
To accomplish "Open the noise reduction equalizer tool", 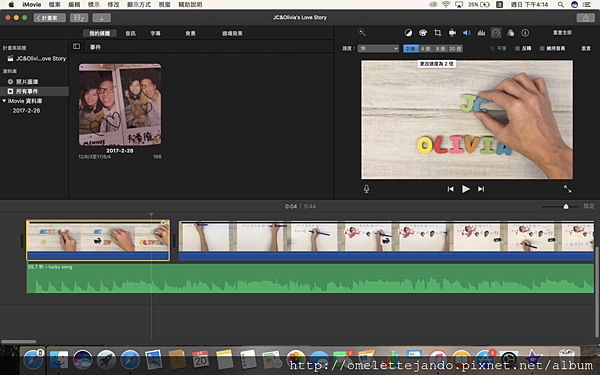I will (481, 33).
